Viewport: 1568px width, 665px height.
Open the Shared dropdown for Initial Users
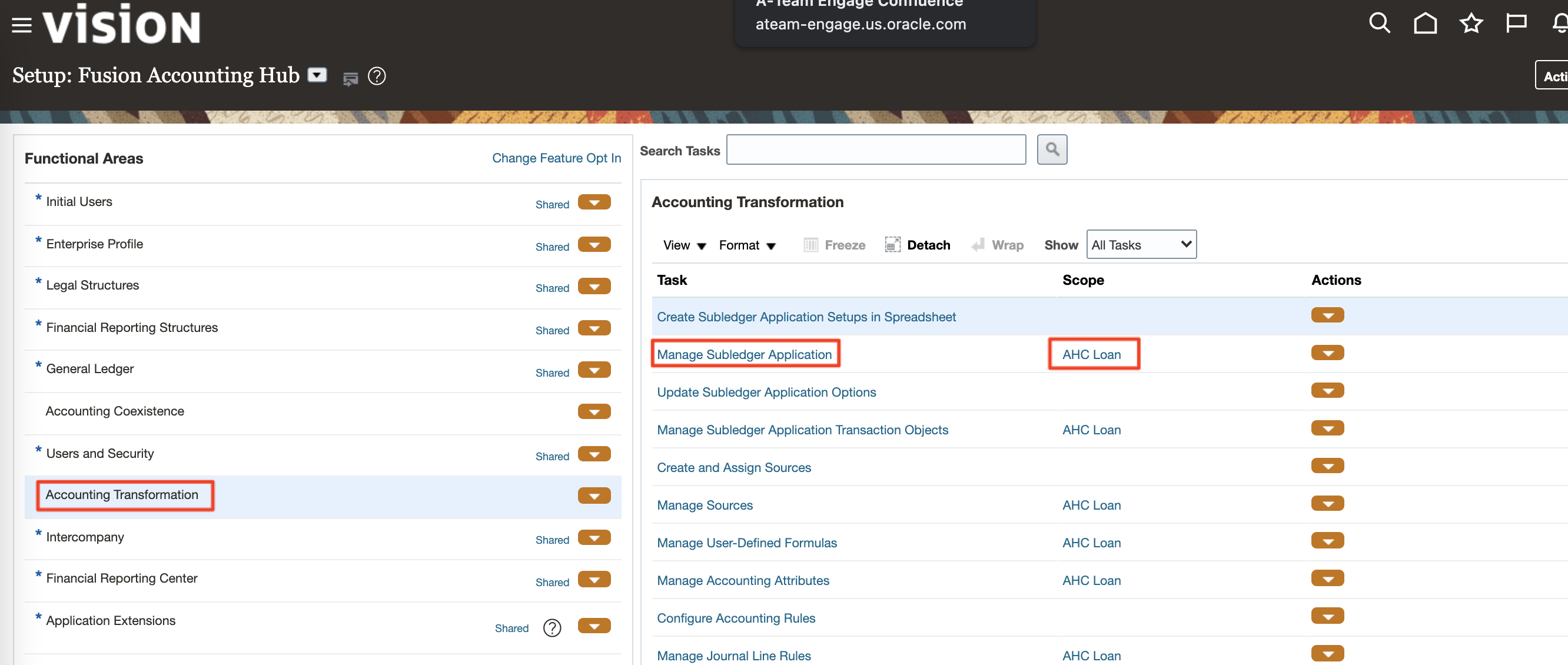point(593,202)
